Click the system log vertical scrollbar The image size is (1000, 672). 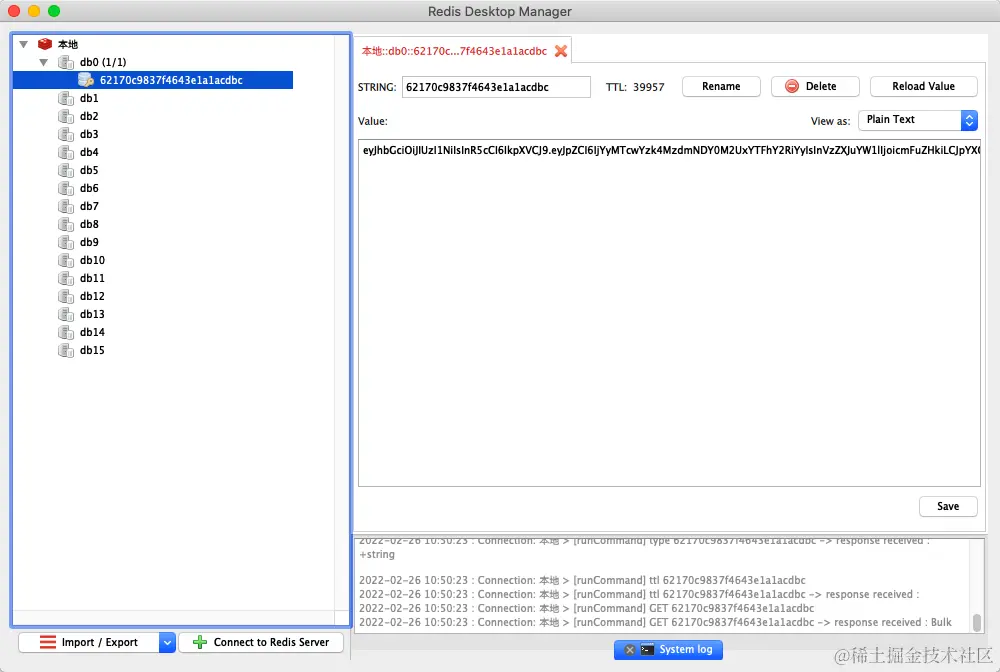tap(976, 622)
